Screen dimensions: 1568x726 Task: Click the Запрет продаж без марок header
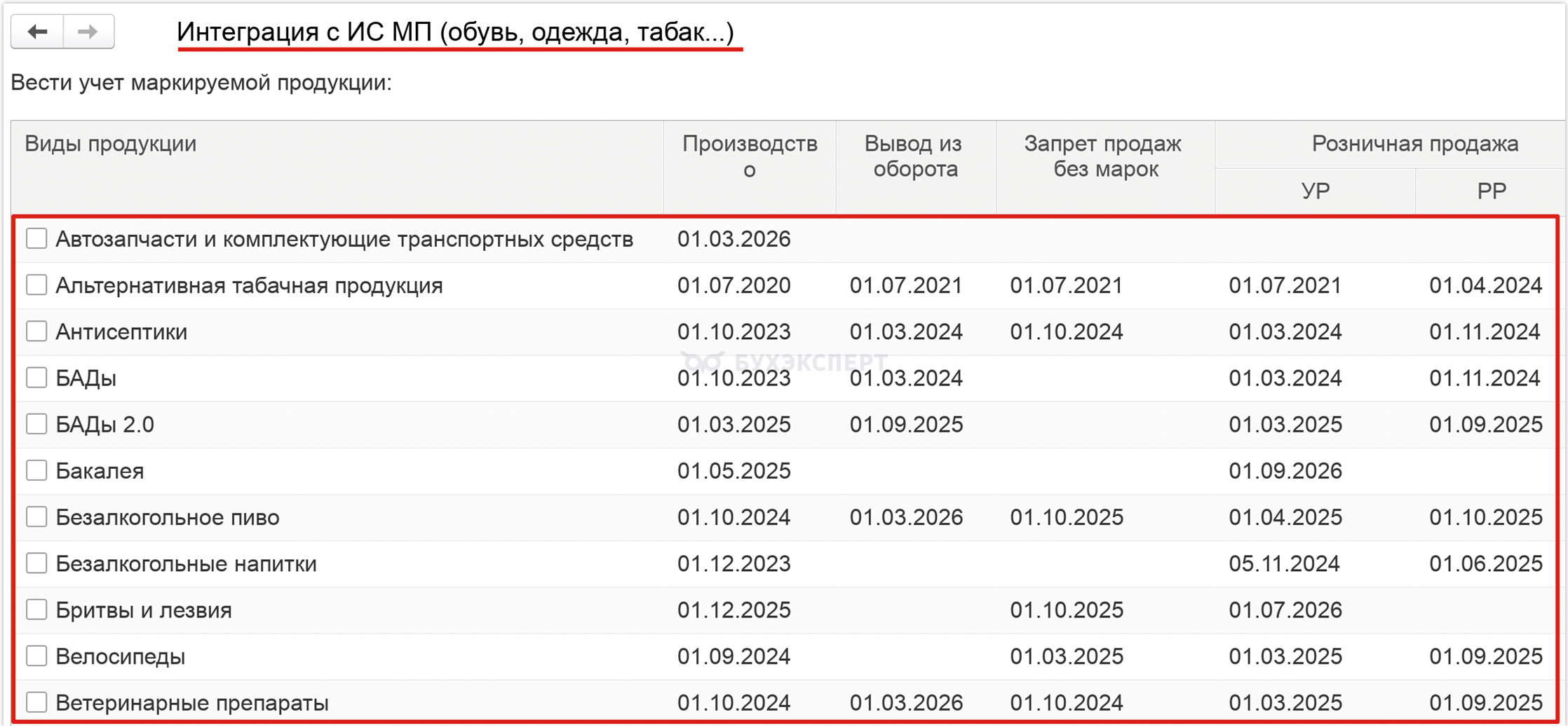pyautogui.click(x=1105, y=167)
